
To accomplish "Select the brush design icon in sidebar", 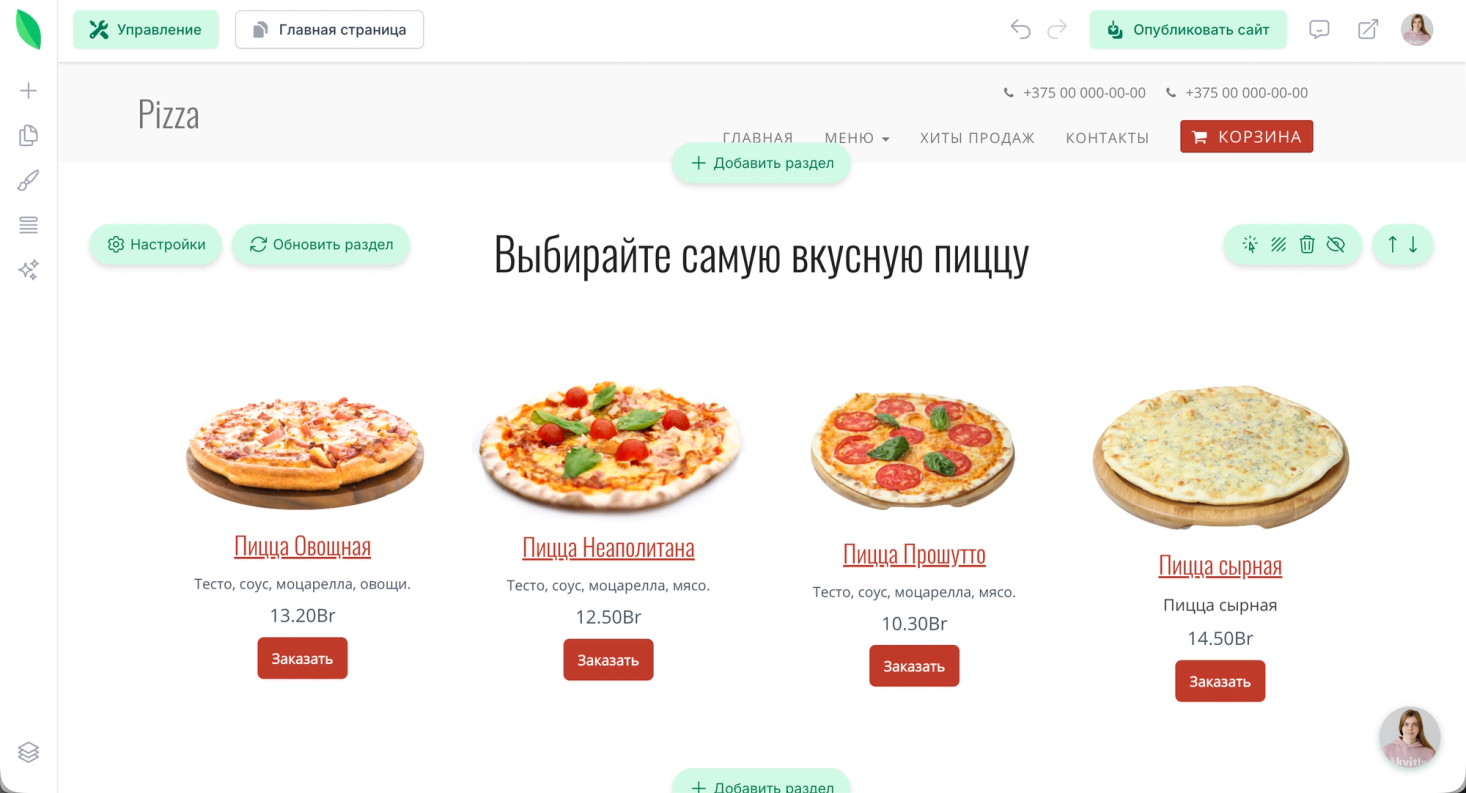I will click(x=28, y=180).
